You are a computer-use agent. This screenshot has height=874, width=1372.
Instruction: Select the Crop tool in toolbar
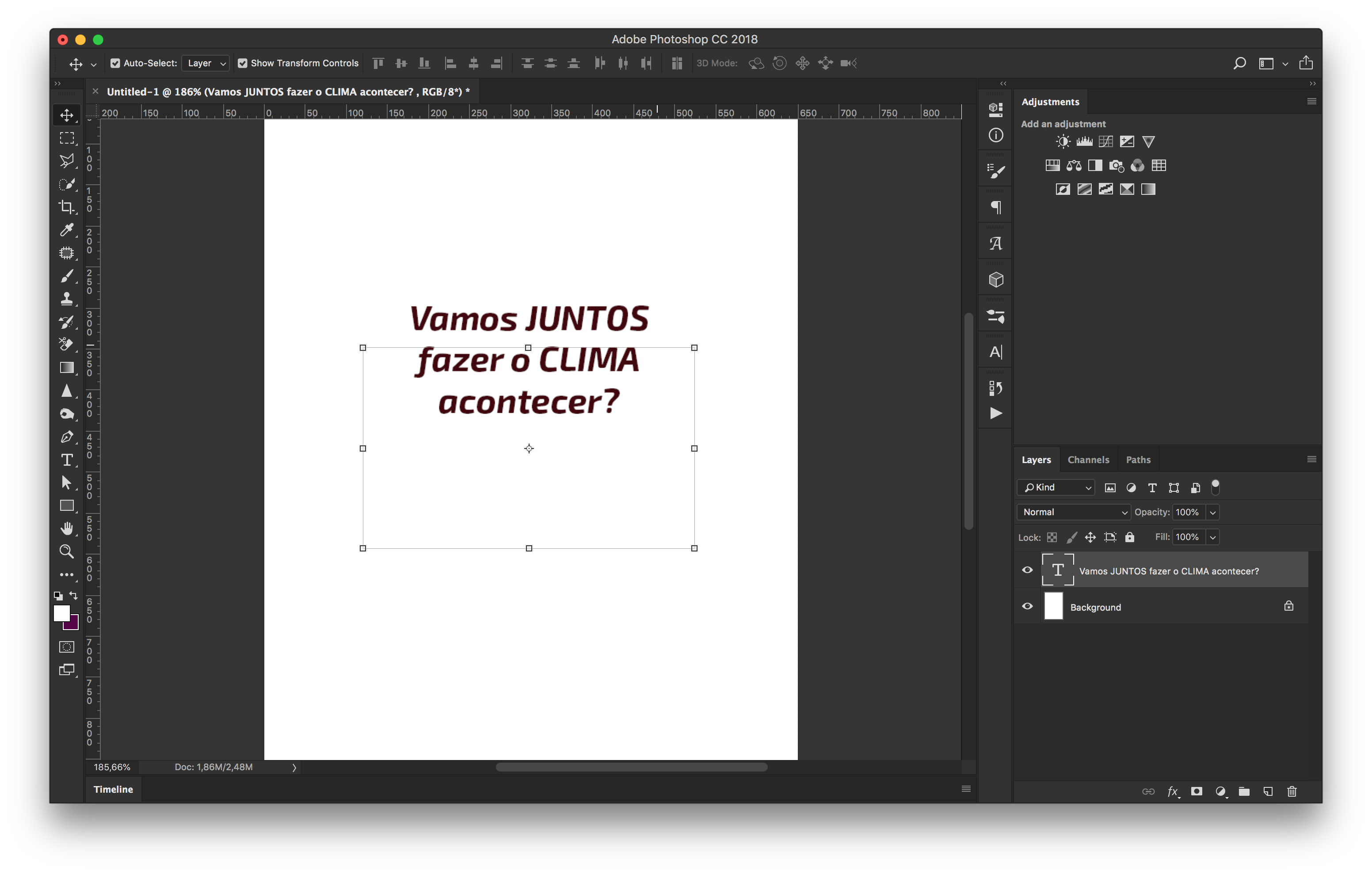[67, 206]
